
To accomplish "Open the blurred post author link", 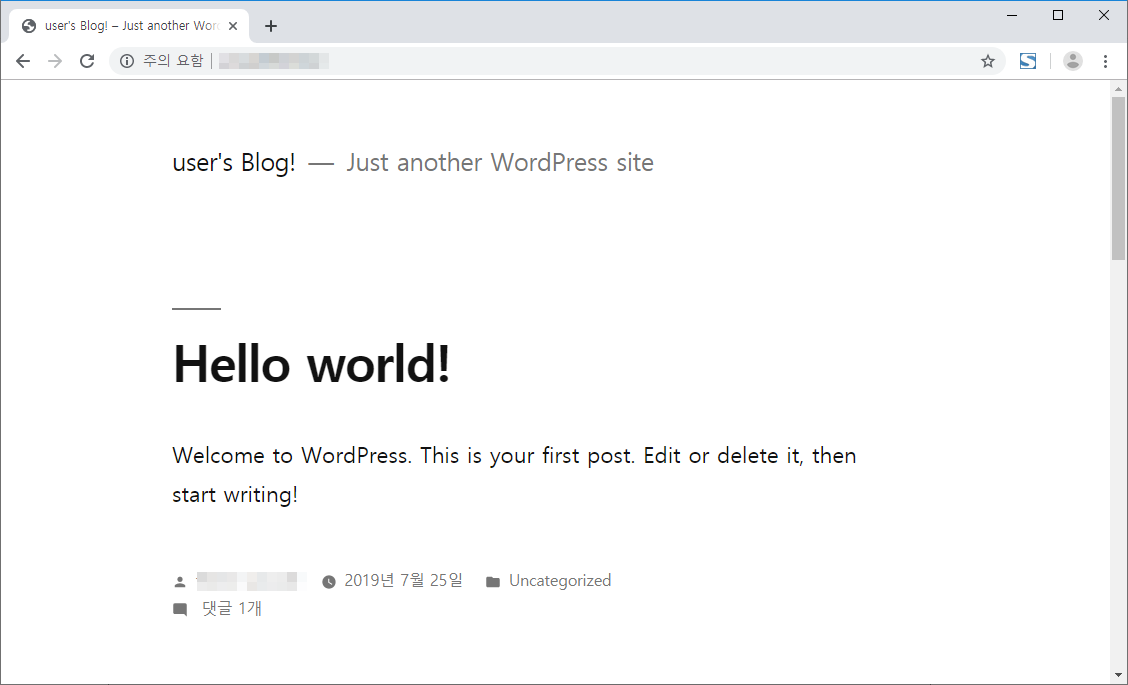I will point(251,581).
